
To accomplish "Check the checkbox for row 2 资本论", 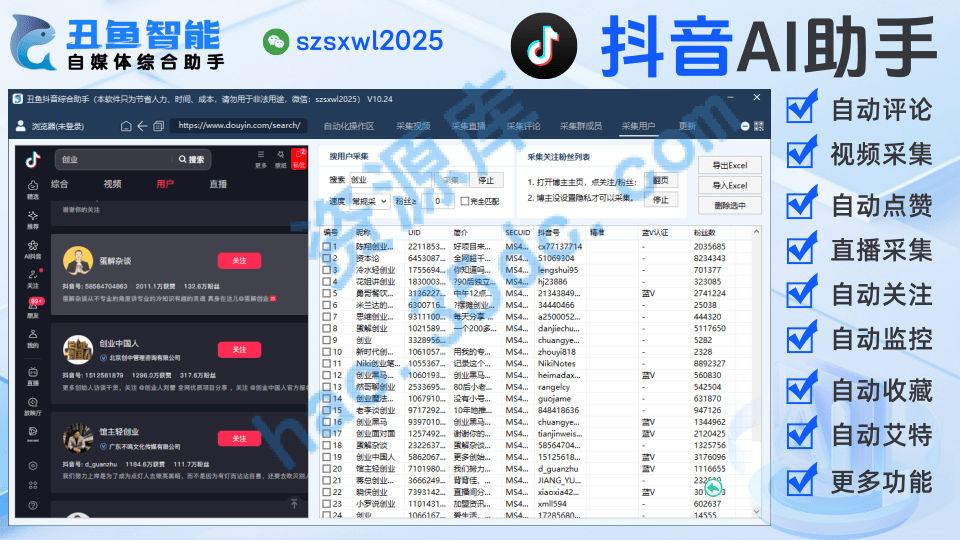I will click(x=326, y=258).
